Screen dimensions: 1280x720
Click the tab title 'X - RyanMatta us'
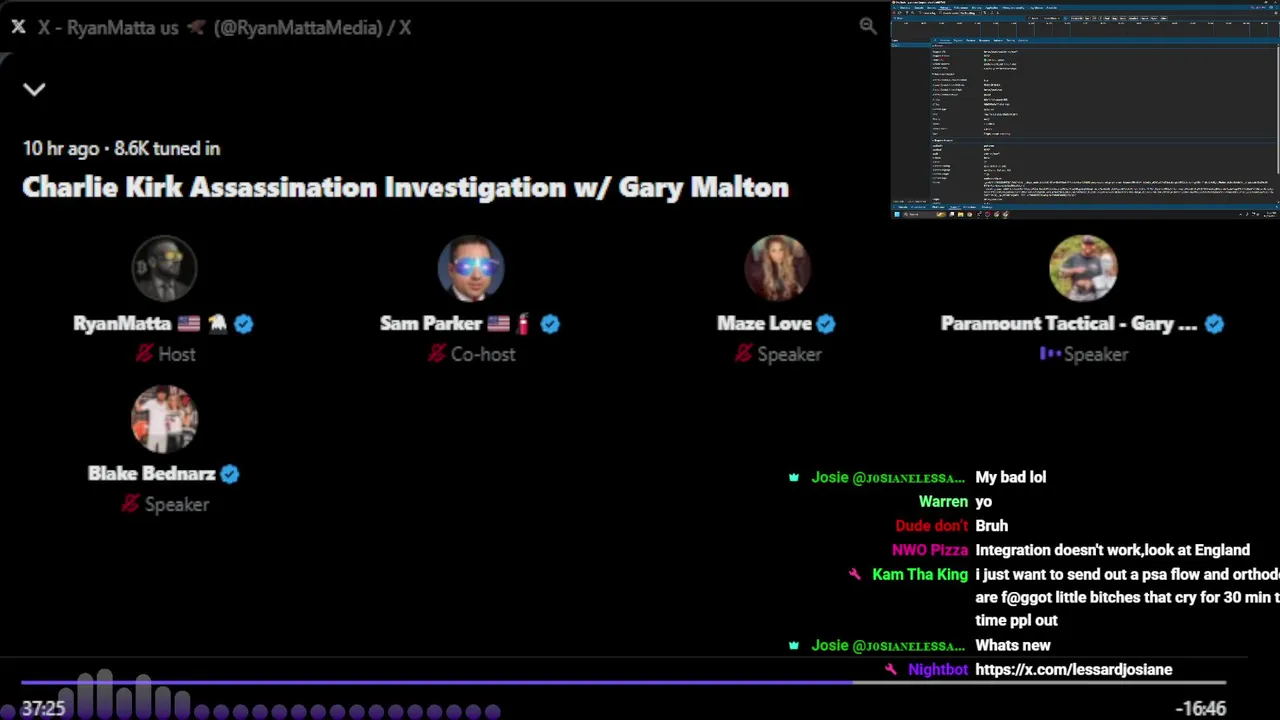click(x=224, y=27)
